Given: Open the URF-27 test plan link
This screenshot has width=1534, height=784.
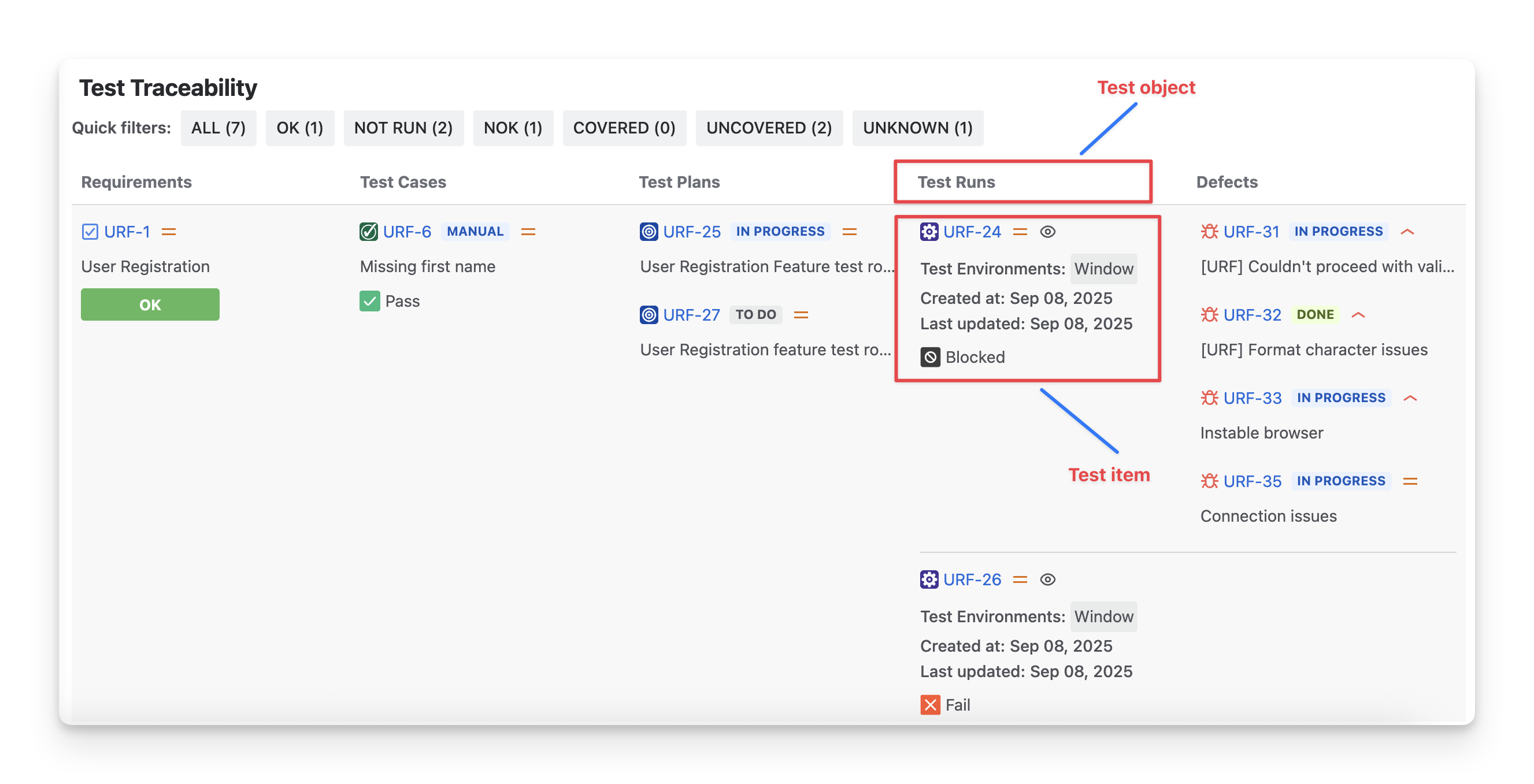Looking at the screenshot, I should 691,315.
